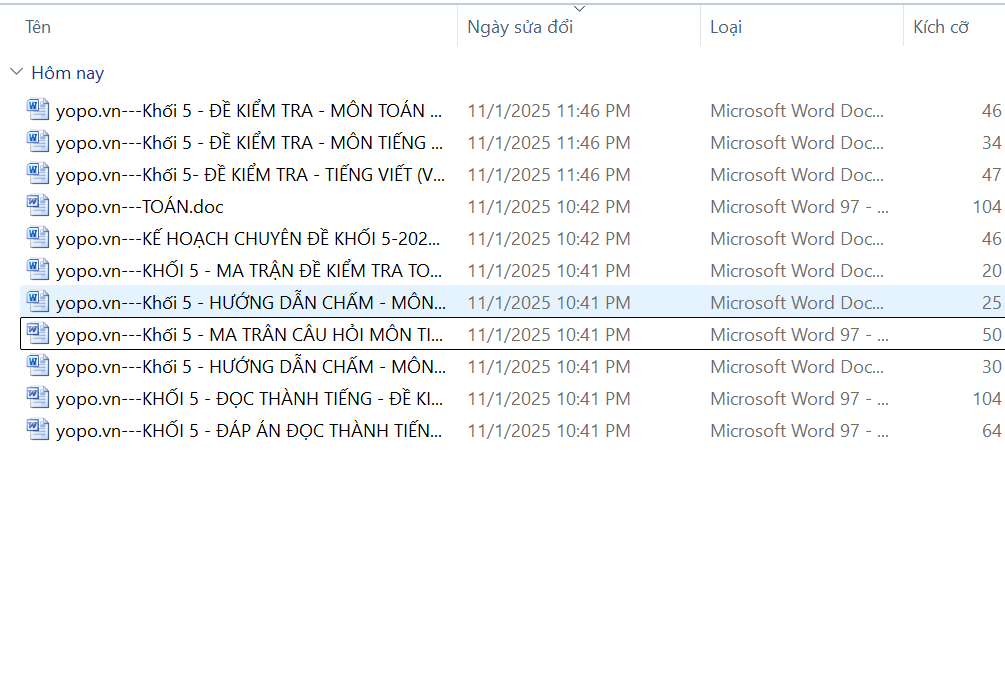The image size is (1005, 700).
Task: Click icon of ĐỀ KIỂM TRA - MÔN TOÁN file
Action: (x=38, y=111)
